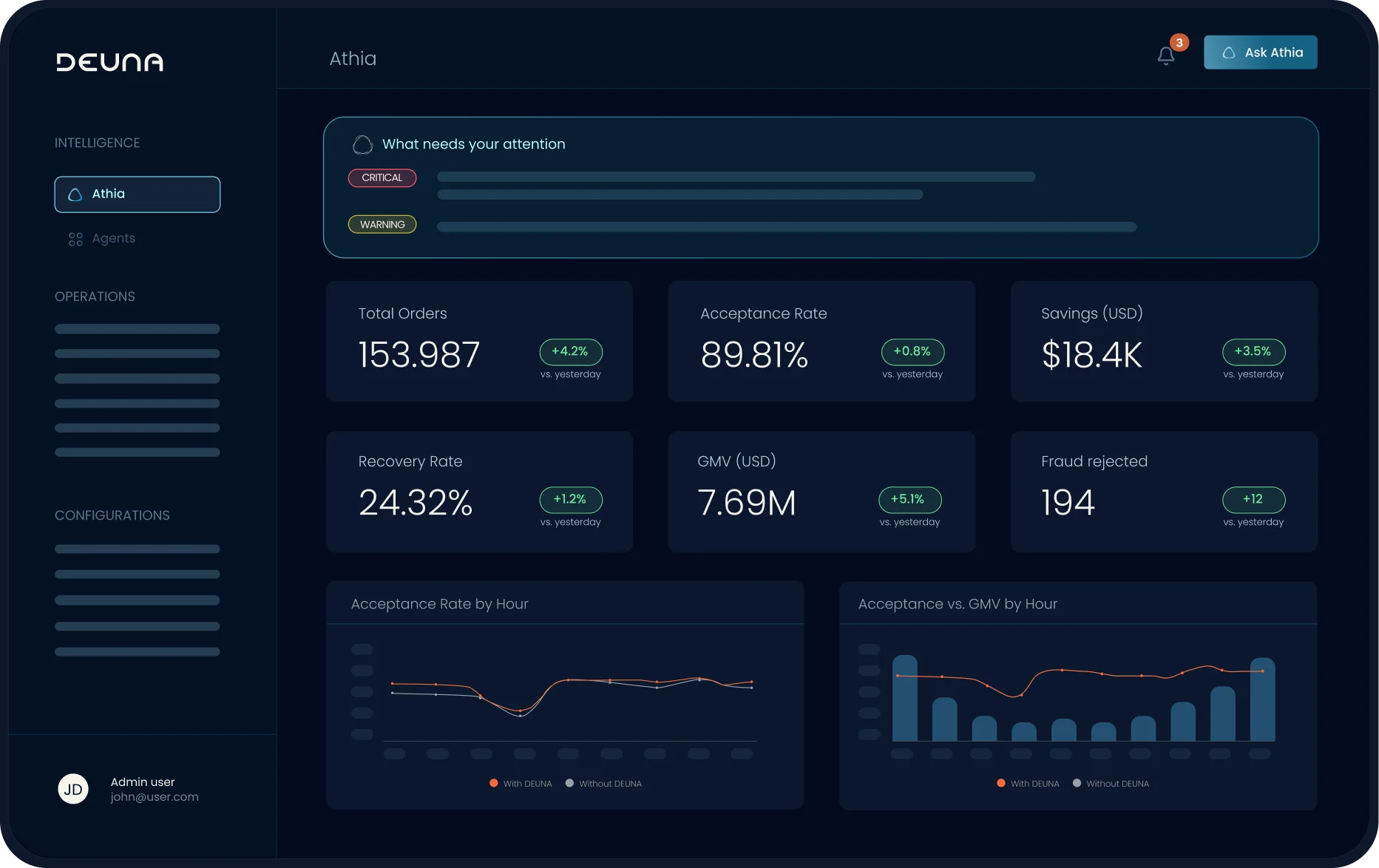The image size is (1379, 868).
Task: Click the CRITICAL alert tag
Action: (x=382, y=177)
